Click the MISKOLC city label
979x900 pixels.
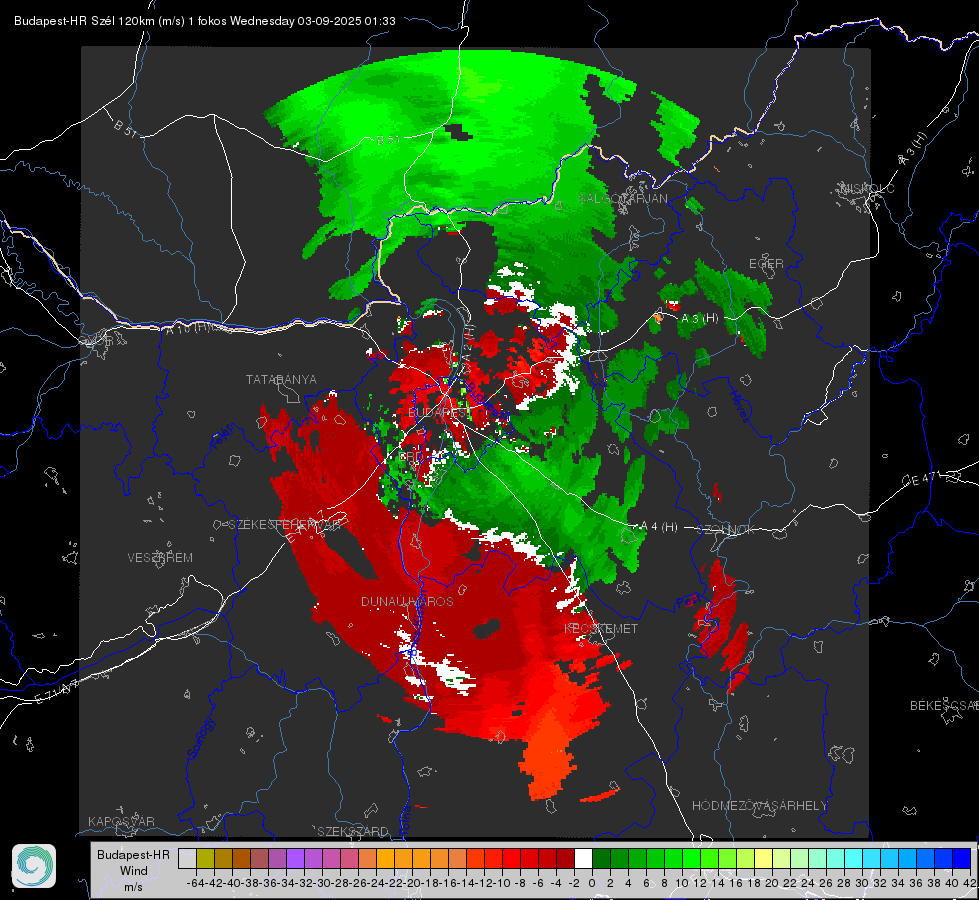point(867,188)
